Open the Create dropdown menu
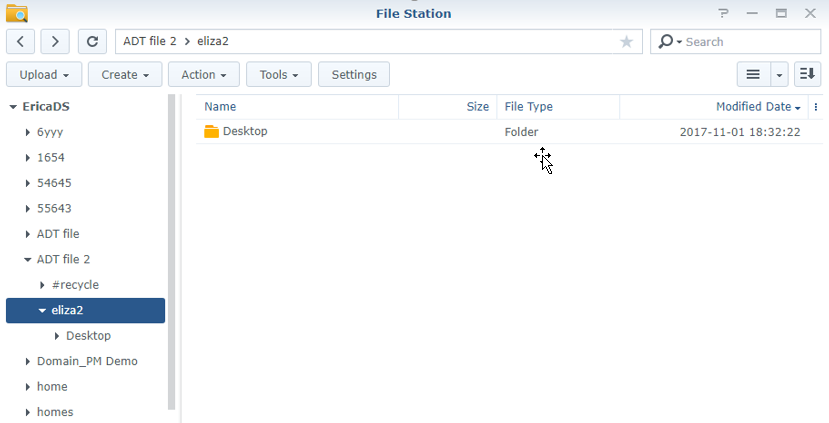This screenshot has width=829, height=423. point(125,75)
